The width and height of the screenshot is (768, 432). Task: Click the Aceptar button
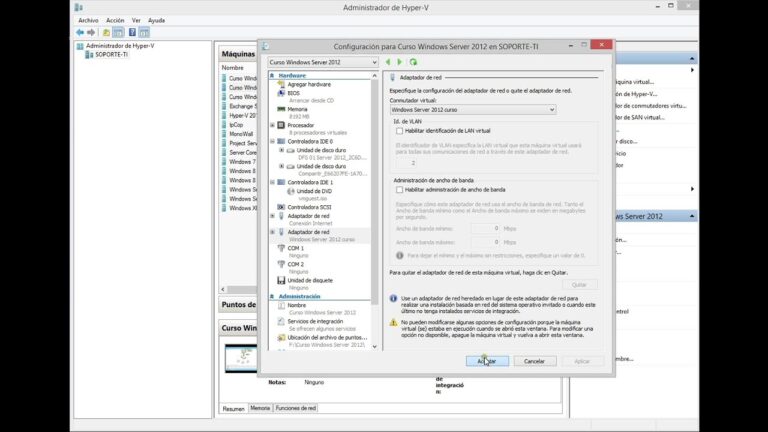487,361
